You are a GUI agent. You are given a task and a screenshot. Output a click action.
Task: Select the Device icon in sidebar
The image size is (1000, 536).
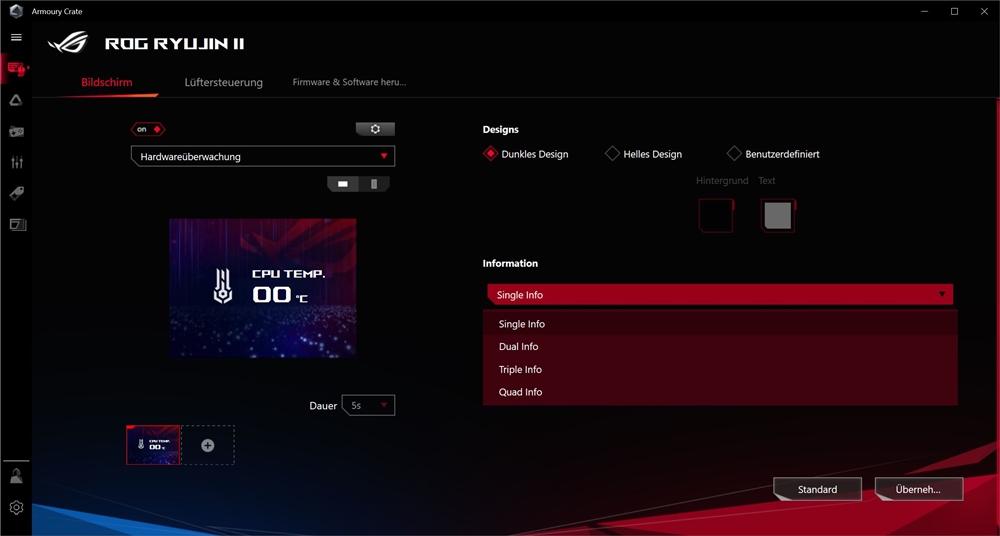pos(17,69)
